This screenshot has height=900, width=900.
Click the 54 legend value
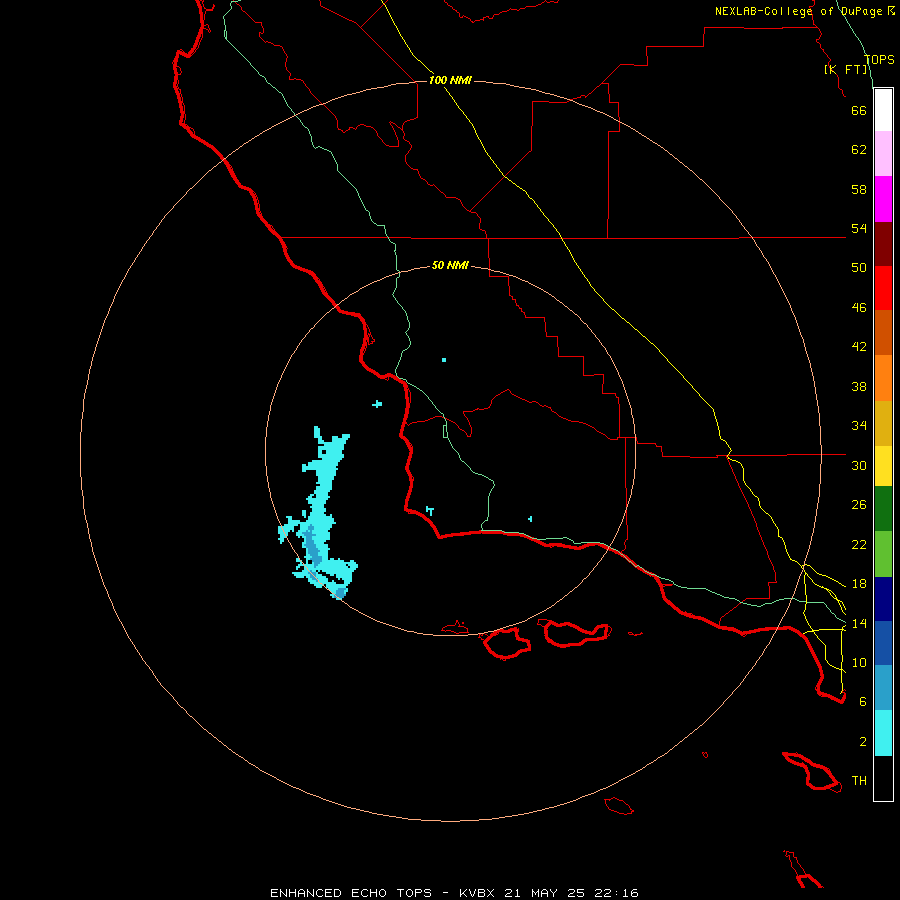point(859,228)
